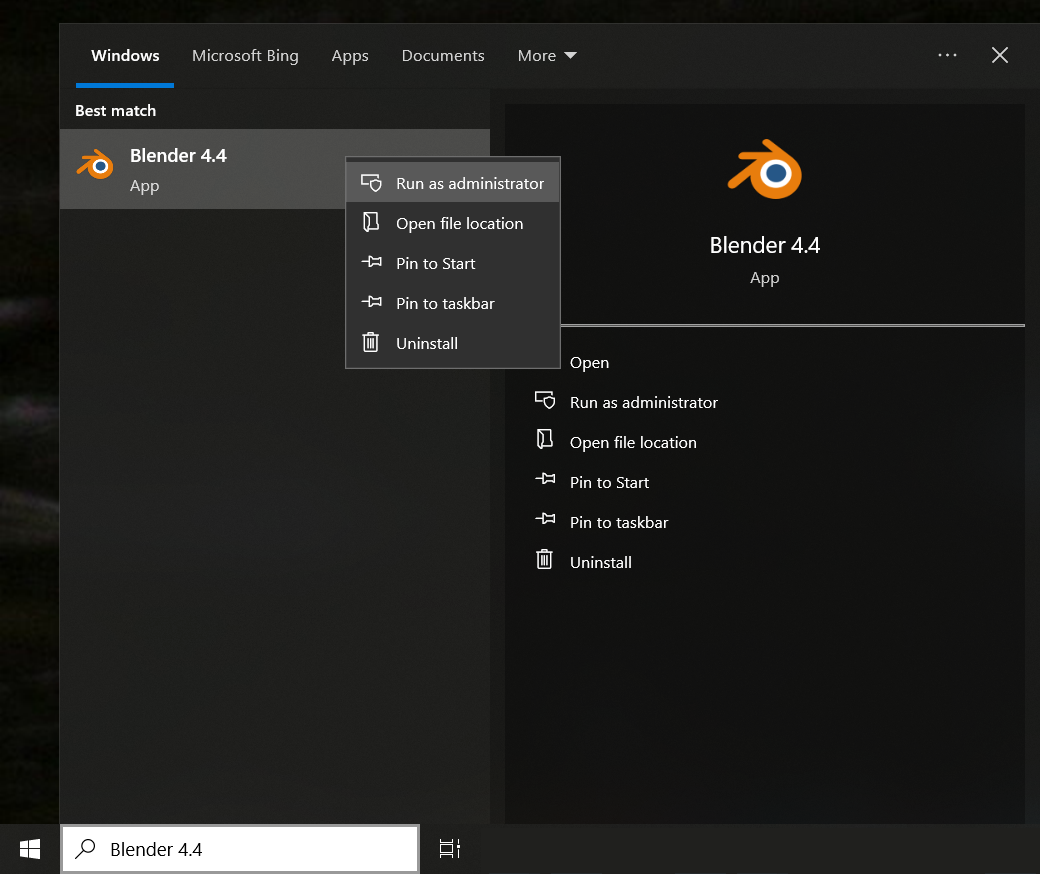1040x874 pixels.
Task: Click Uninstall in the preview pane
Action: click(584, 562)
